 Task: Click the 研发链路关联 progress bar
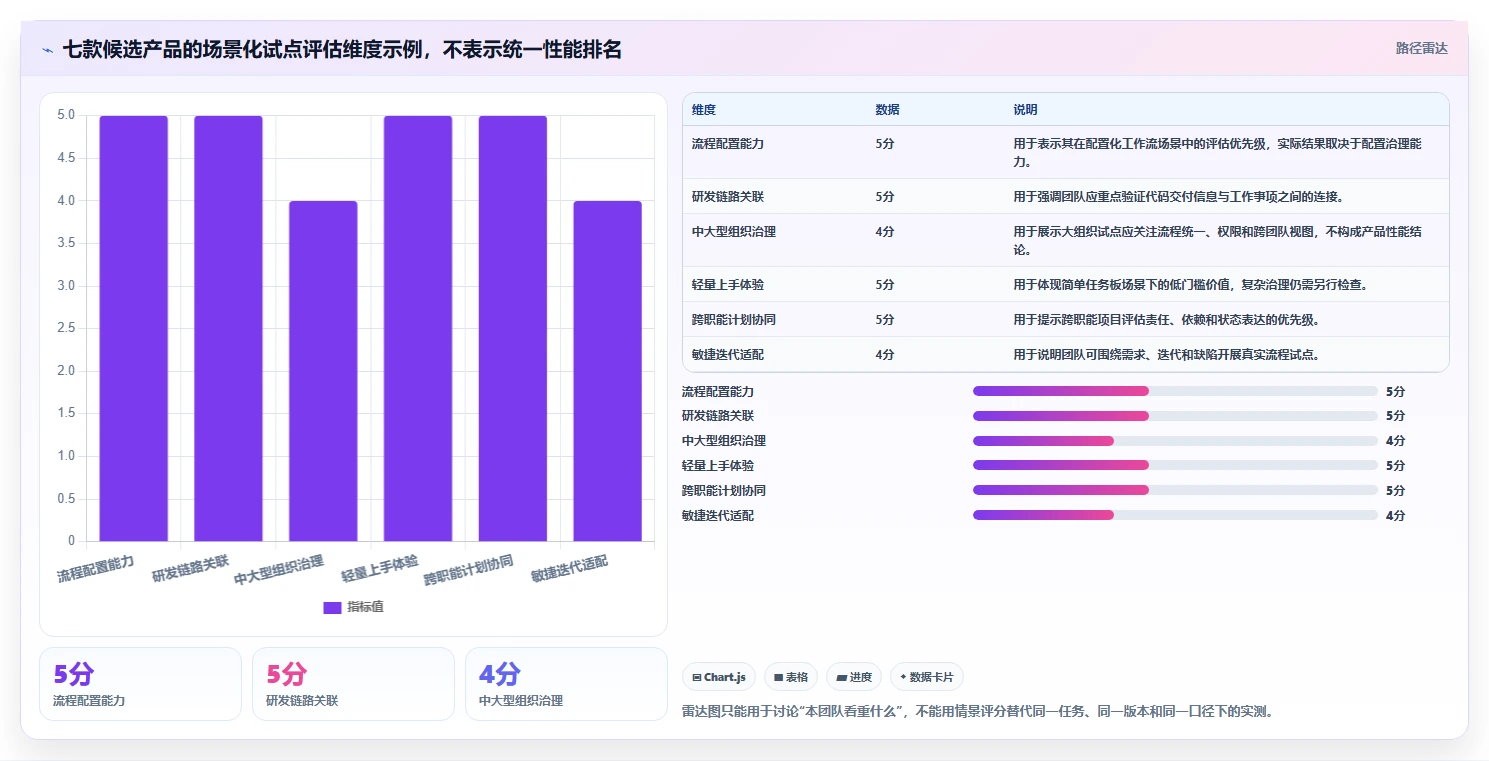pos(1175,416)
